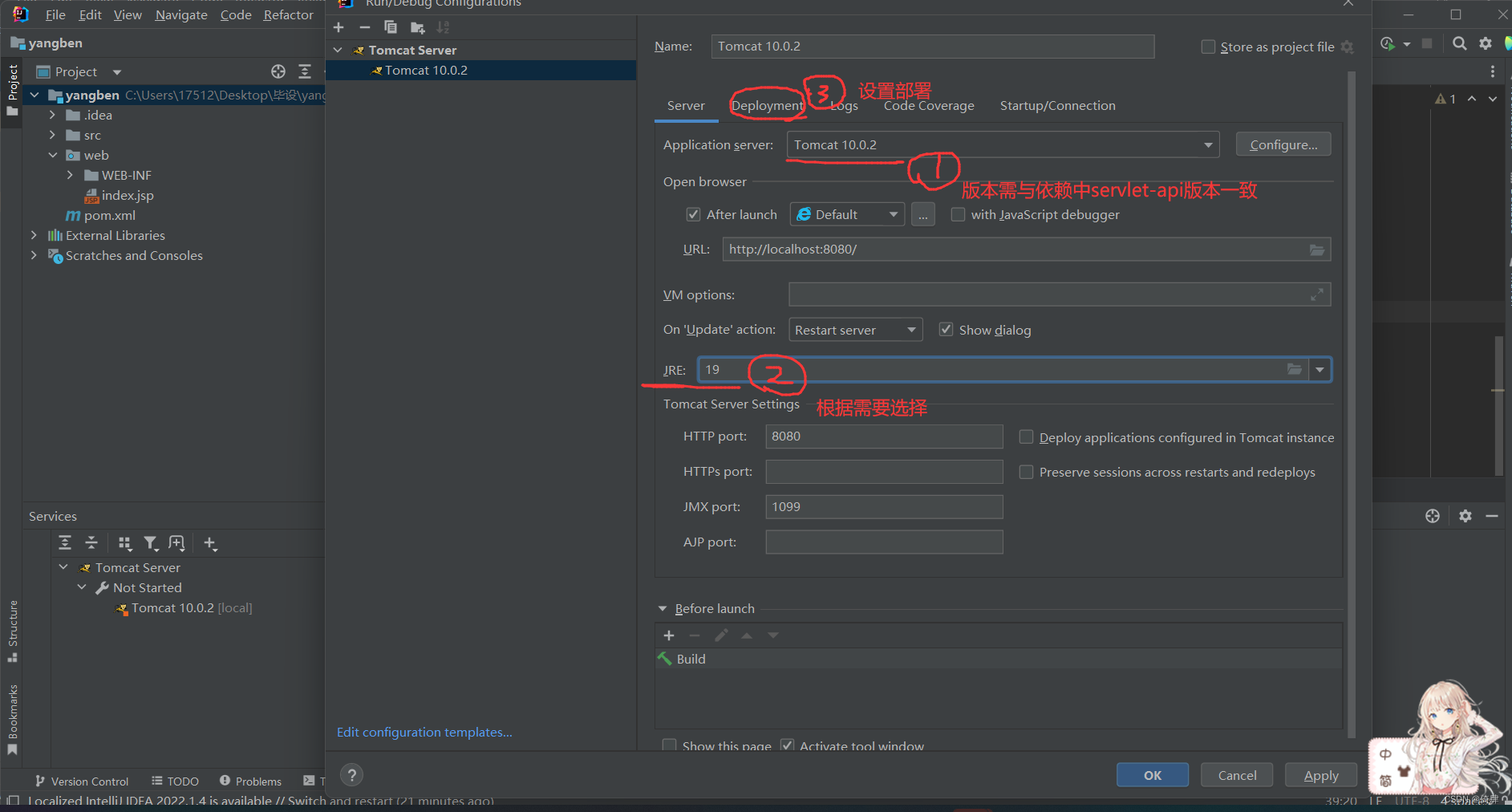This screenshot has width=1512, height=812.
Task: Add new configuration with plus icon
Action: [338, 27]
